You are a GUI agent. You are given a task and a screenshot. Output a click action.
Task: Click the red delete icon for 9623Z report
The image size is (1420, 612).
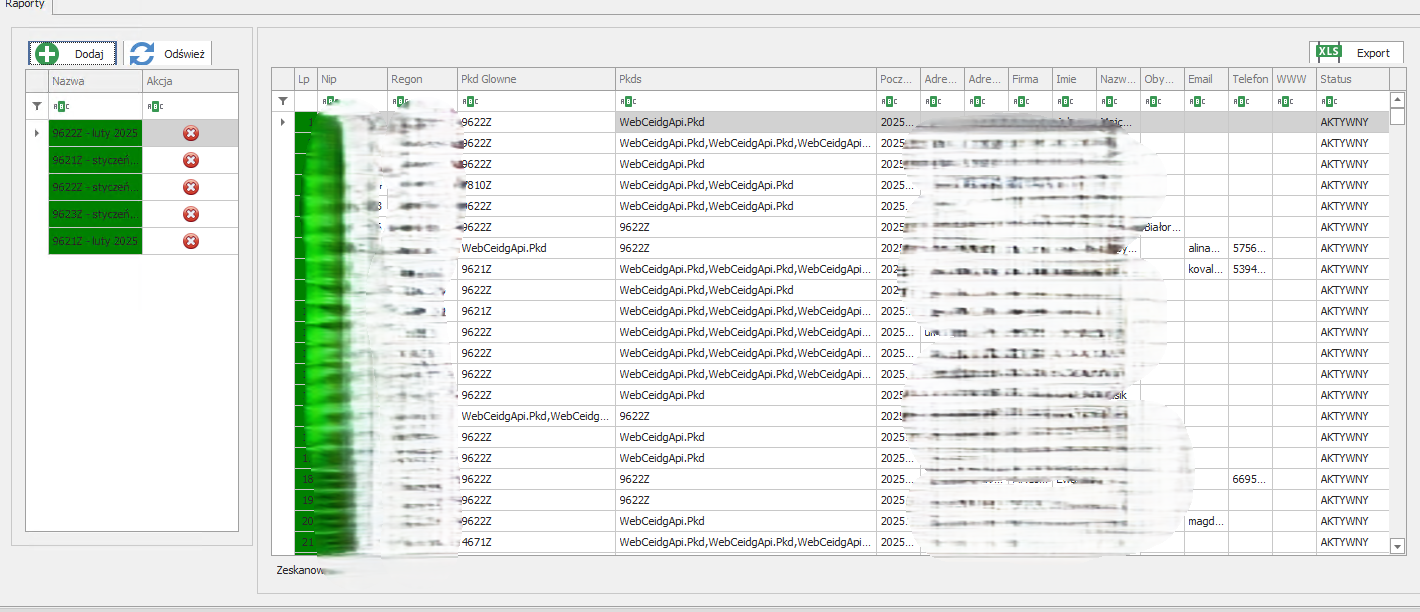(191, 214)
